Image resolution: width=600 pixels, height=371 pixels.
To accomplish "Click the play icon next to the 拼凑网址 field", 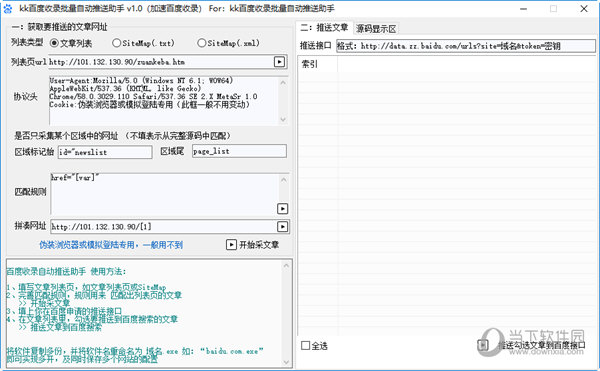I will 282,226.
